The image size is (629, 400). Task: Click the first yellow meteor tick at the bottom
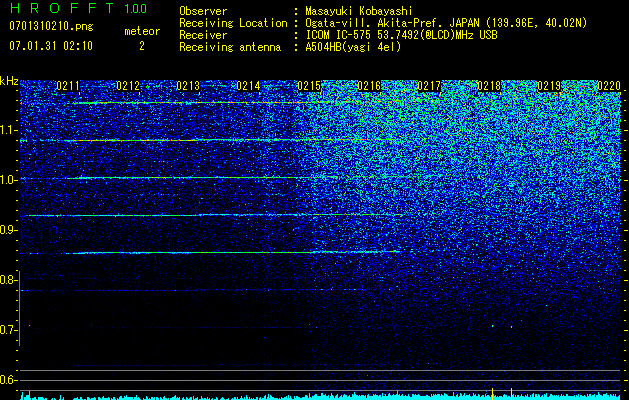(x=492, y=394)
